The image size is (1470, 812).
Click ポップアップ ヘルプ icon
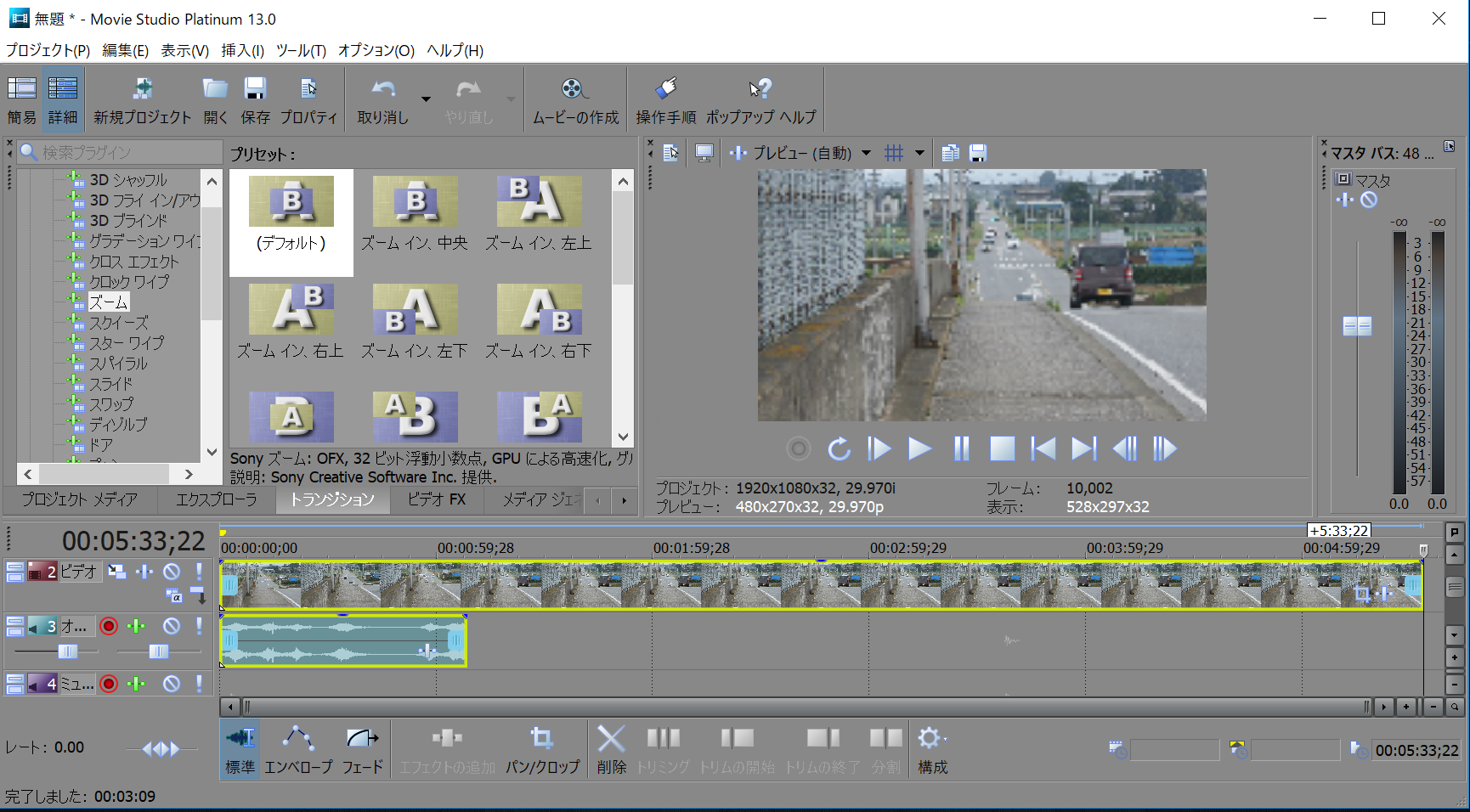coord(760,99)
